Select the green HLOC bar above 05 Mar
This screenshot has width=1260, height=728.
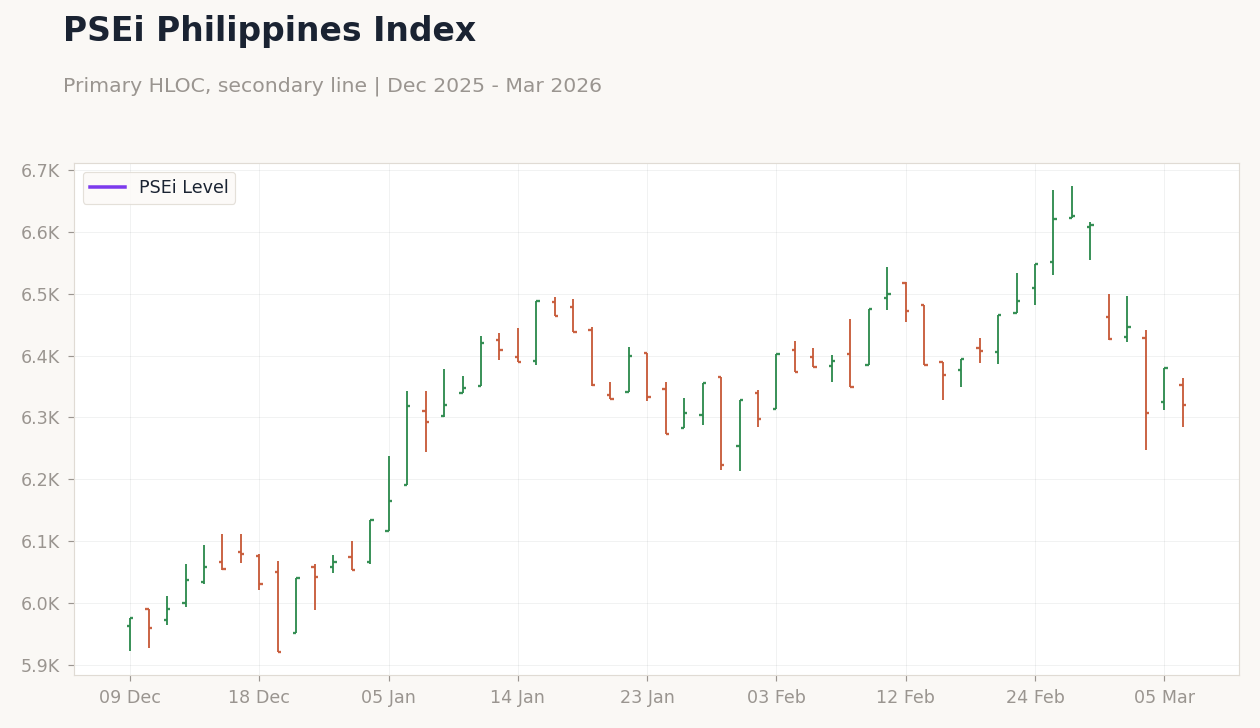point(1164,389)
